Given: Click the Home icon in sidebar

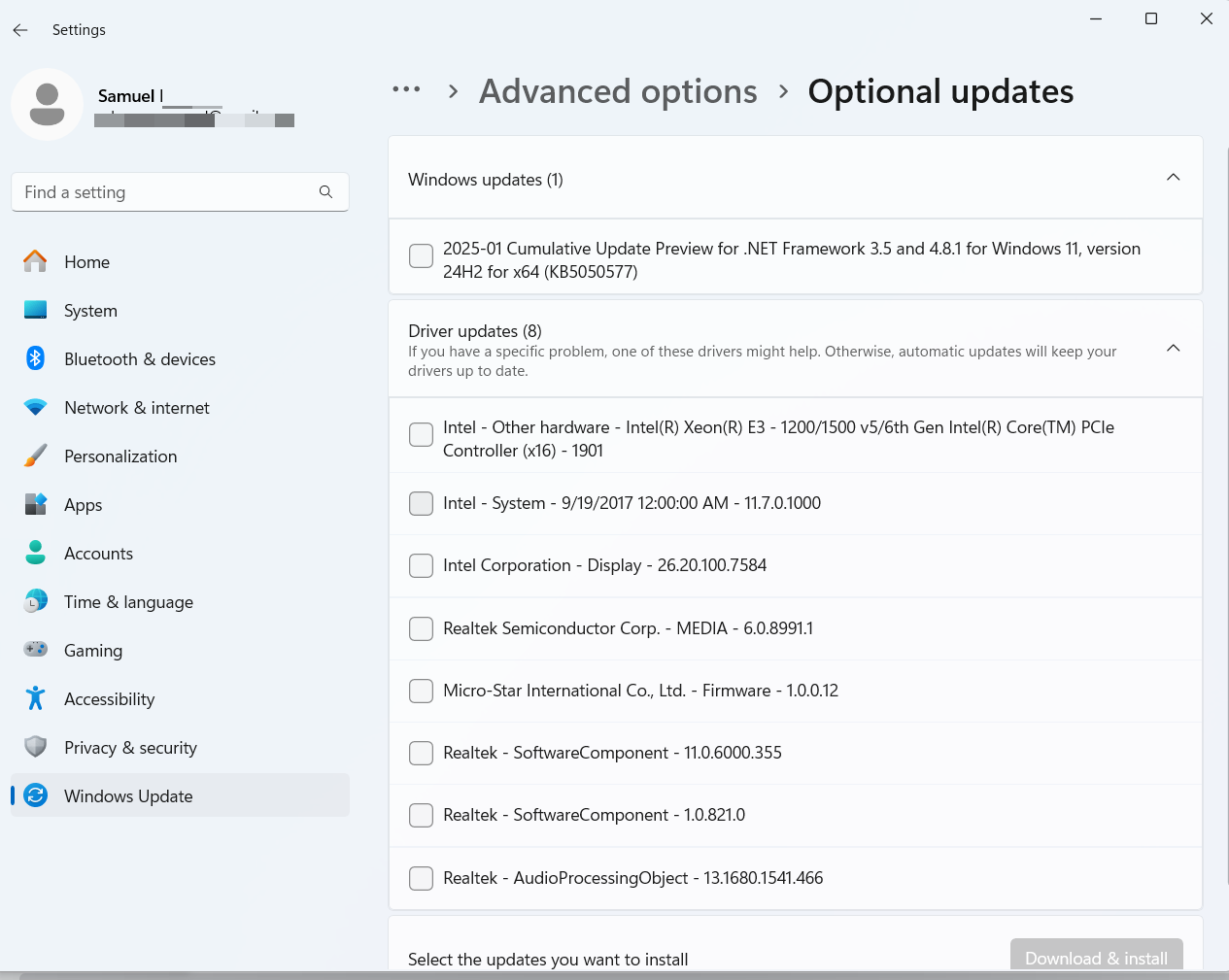Looking at the screenshot, I should [35, 261].
